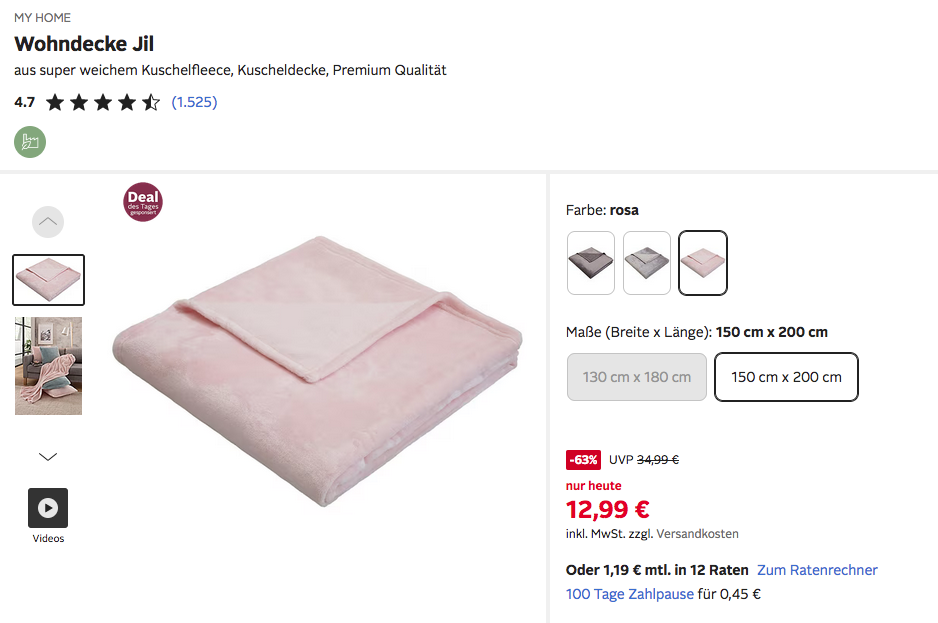Open the Versandkosten shipping info link

[698, 534]
